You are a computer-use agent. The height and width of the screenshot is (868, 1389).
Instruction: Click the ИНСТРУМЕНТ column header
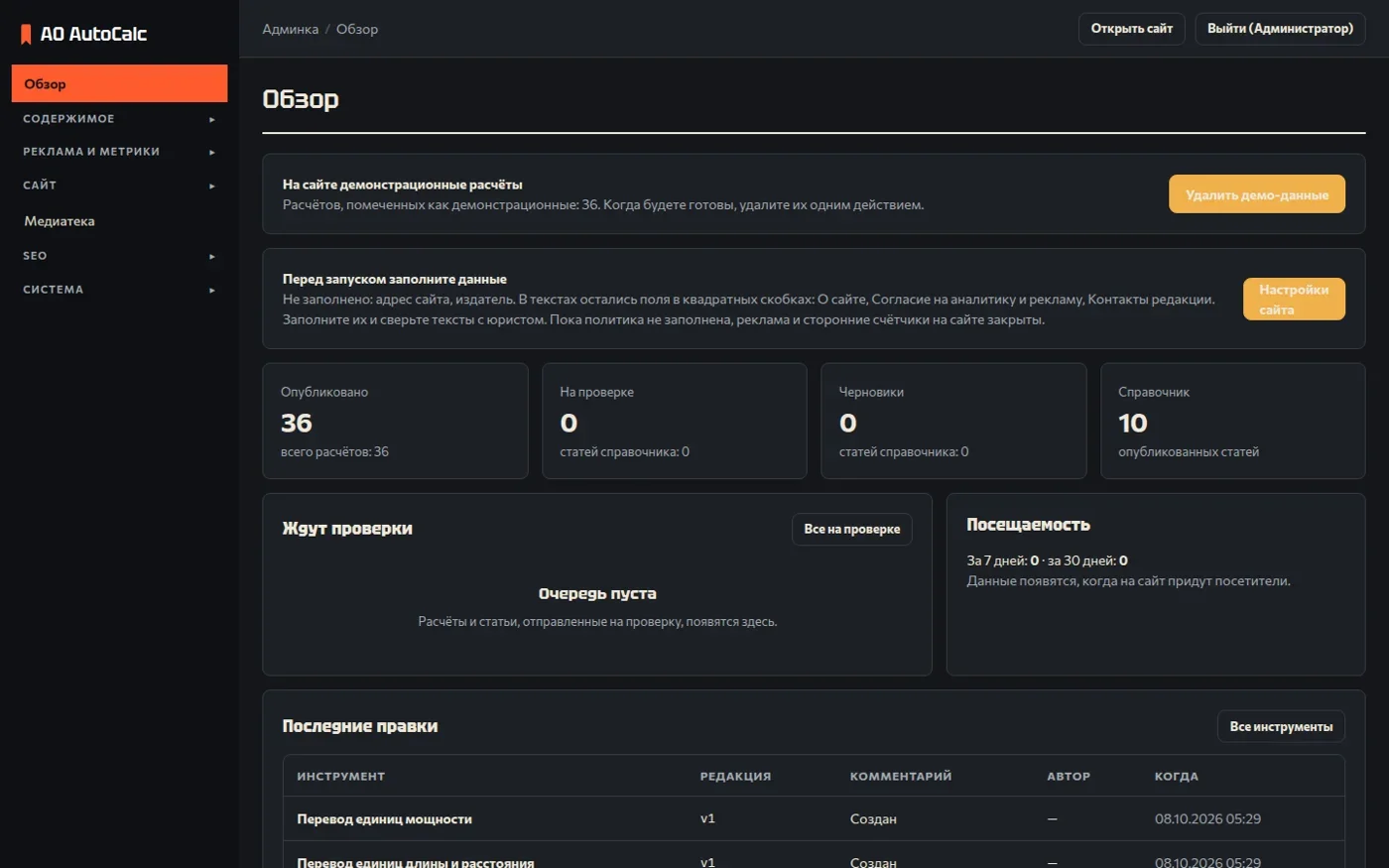pyautogui.click(x=340, y=777)
